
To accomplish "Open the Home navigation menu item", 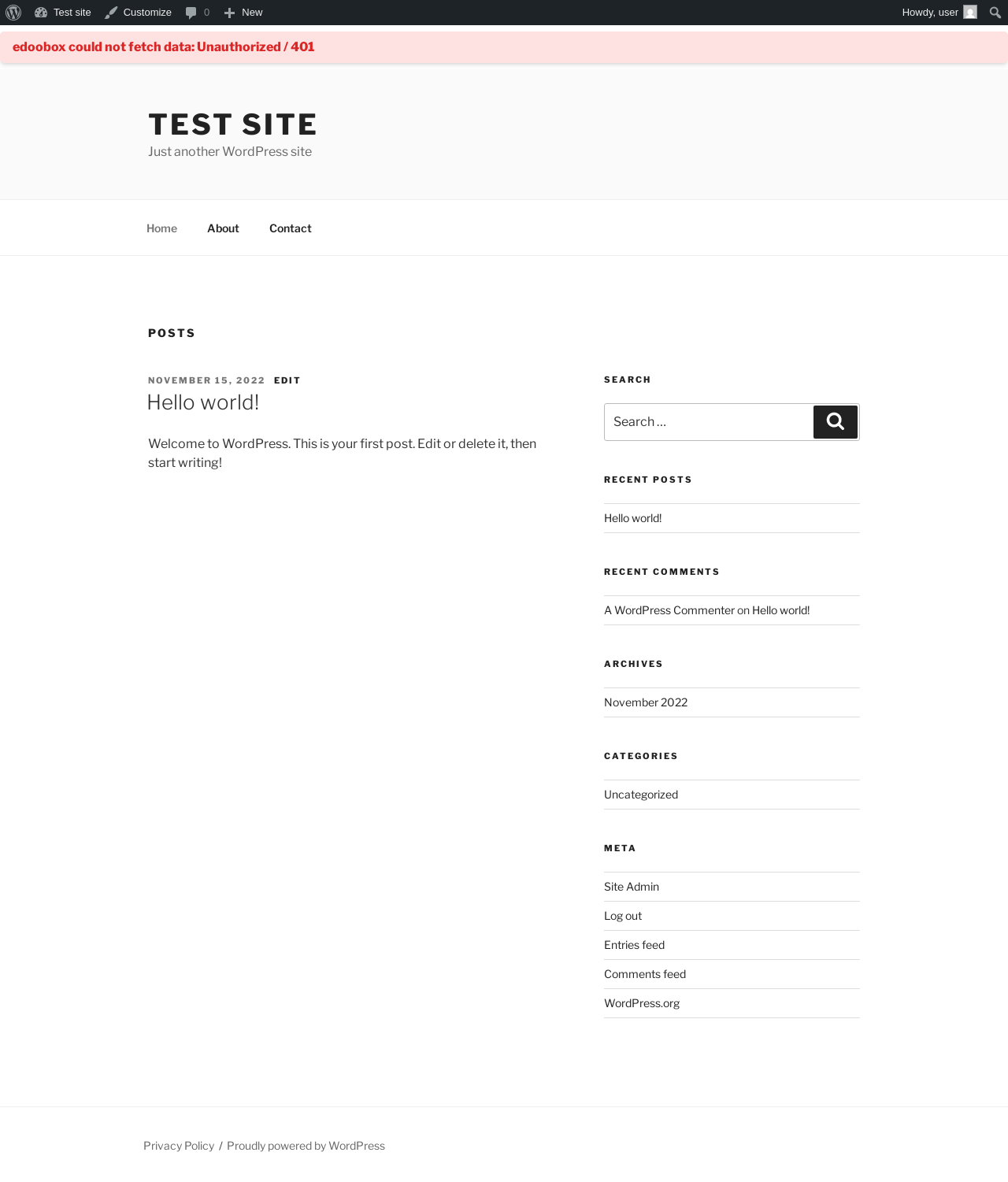I will click(x=161, y=228).
